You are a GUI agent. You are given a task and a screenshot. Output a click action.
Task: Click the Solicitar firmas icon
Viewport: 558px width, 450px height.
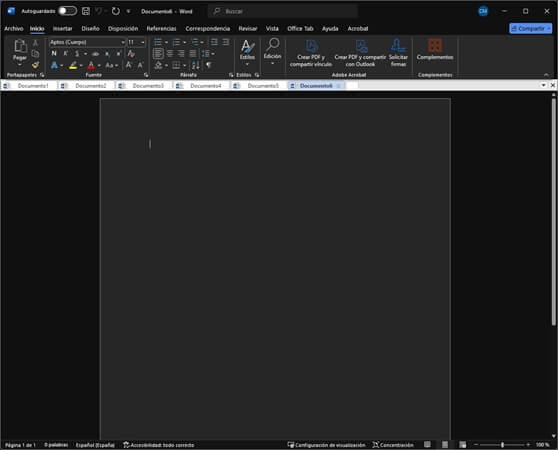coord(398,52)
